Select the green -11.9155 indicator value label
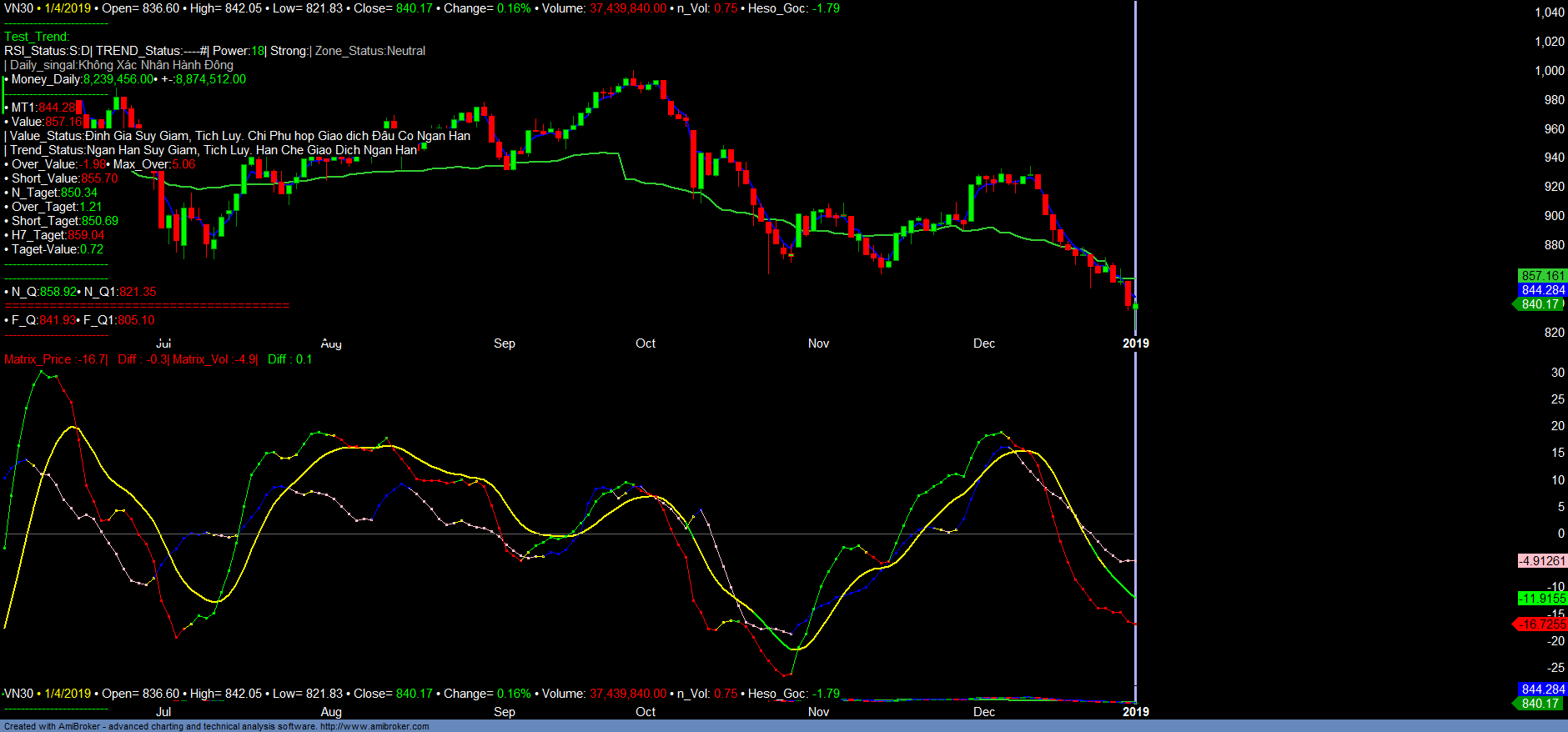 pyautogui.click(x=1542, y=599)
